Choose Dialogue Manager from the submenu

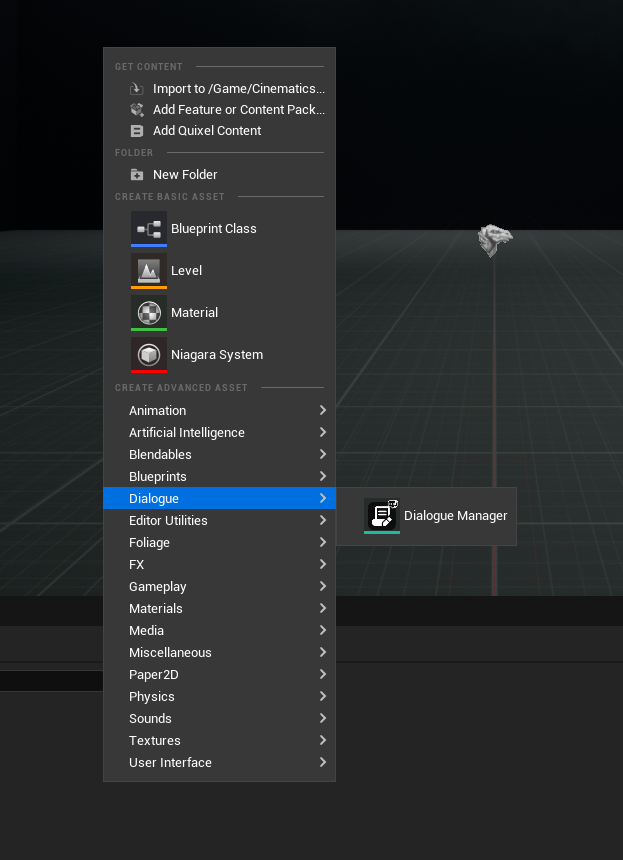click(x=455, y=516)
